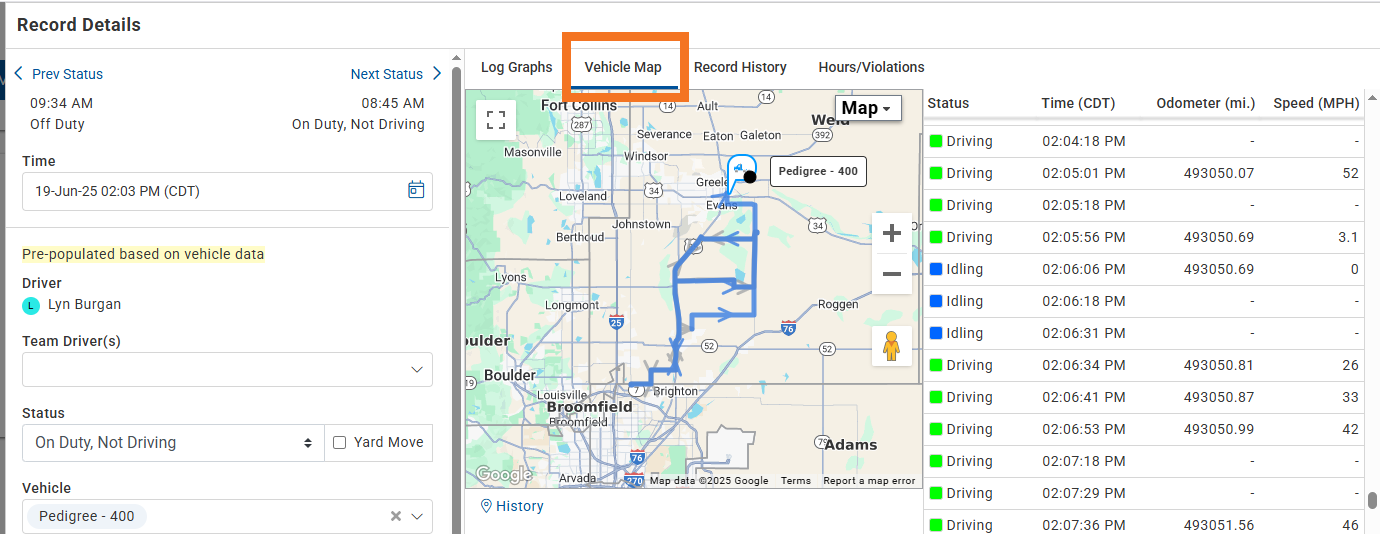The width and height of the screenshot is (1380, 534).
Task: Select the Idling row at 02:06:18 PM
Action: (x=1144, y=301)
